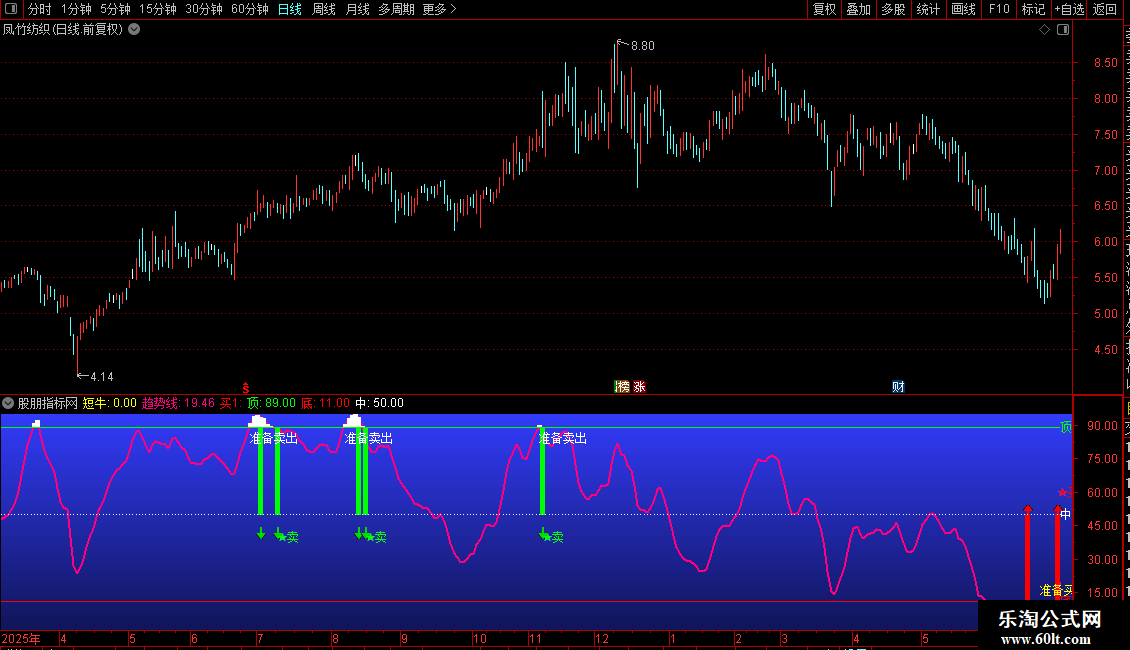Image resolution: width=1130 pixels, height=650 pixels.
Task: Open the 多周期 multi-period view
Action: tap(396, 9)
